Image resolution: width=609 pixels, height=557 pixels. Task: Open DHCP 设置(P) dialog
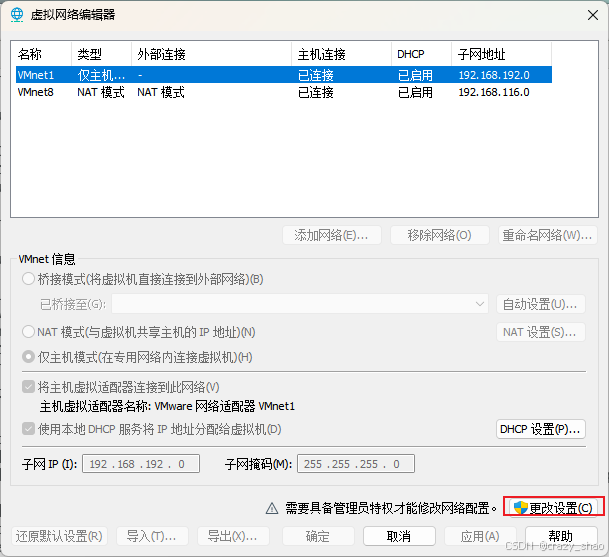(541, 429)
